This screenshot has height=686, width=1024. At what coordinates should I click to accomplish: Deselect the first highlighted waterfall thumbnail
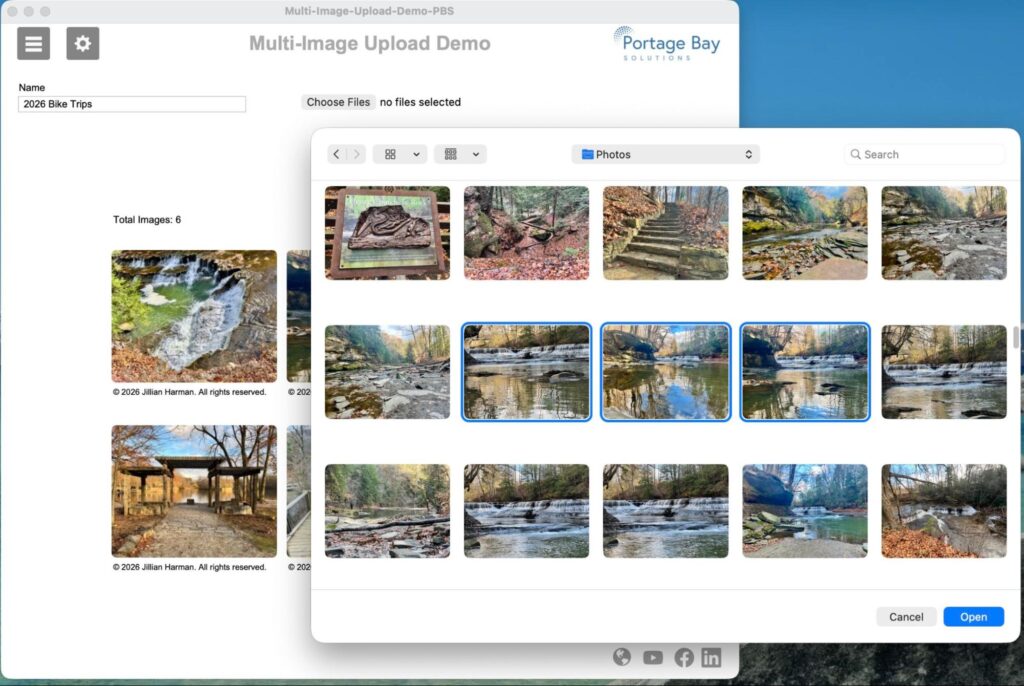526,371
